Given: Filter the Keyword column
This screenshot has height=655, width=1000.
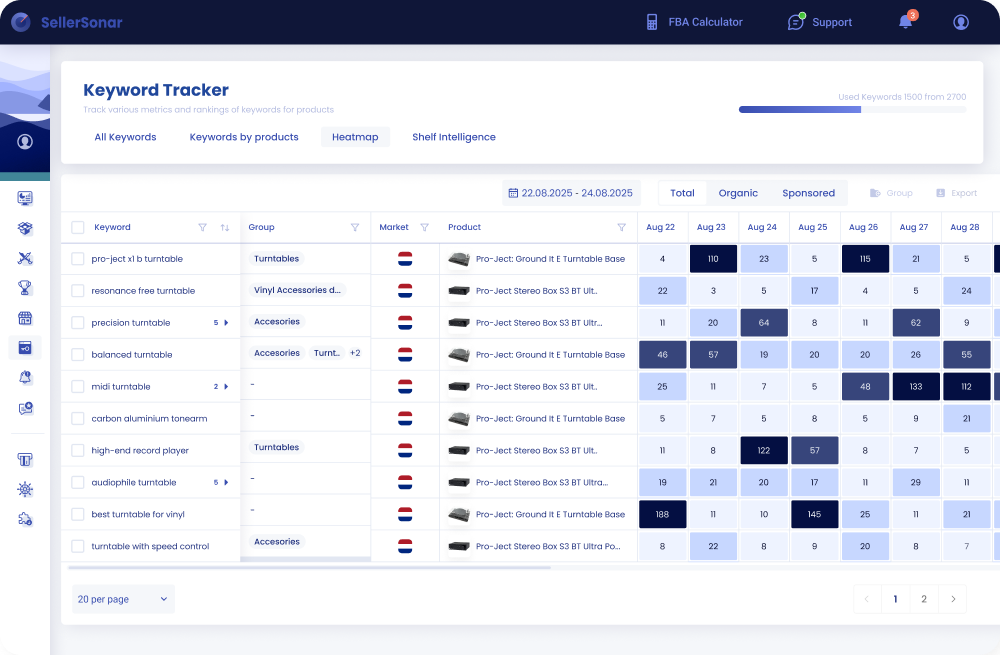Looking at the screenshot, I should coord(202,228).
